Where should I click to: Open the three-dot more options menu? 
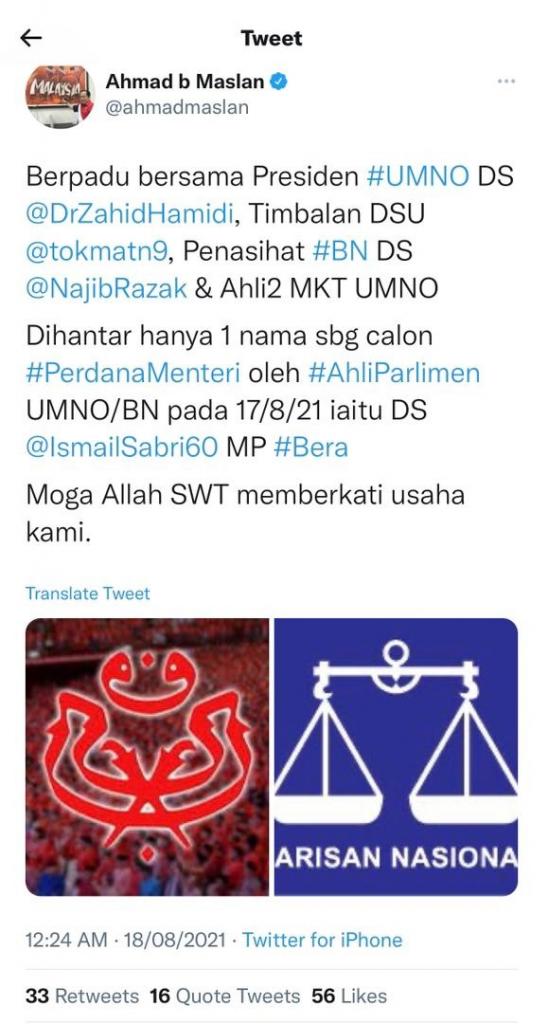point(506,82)
